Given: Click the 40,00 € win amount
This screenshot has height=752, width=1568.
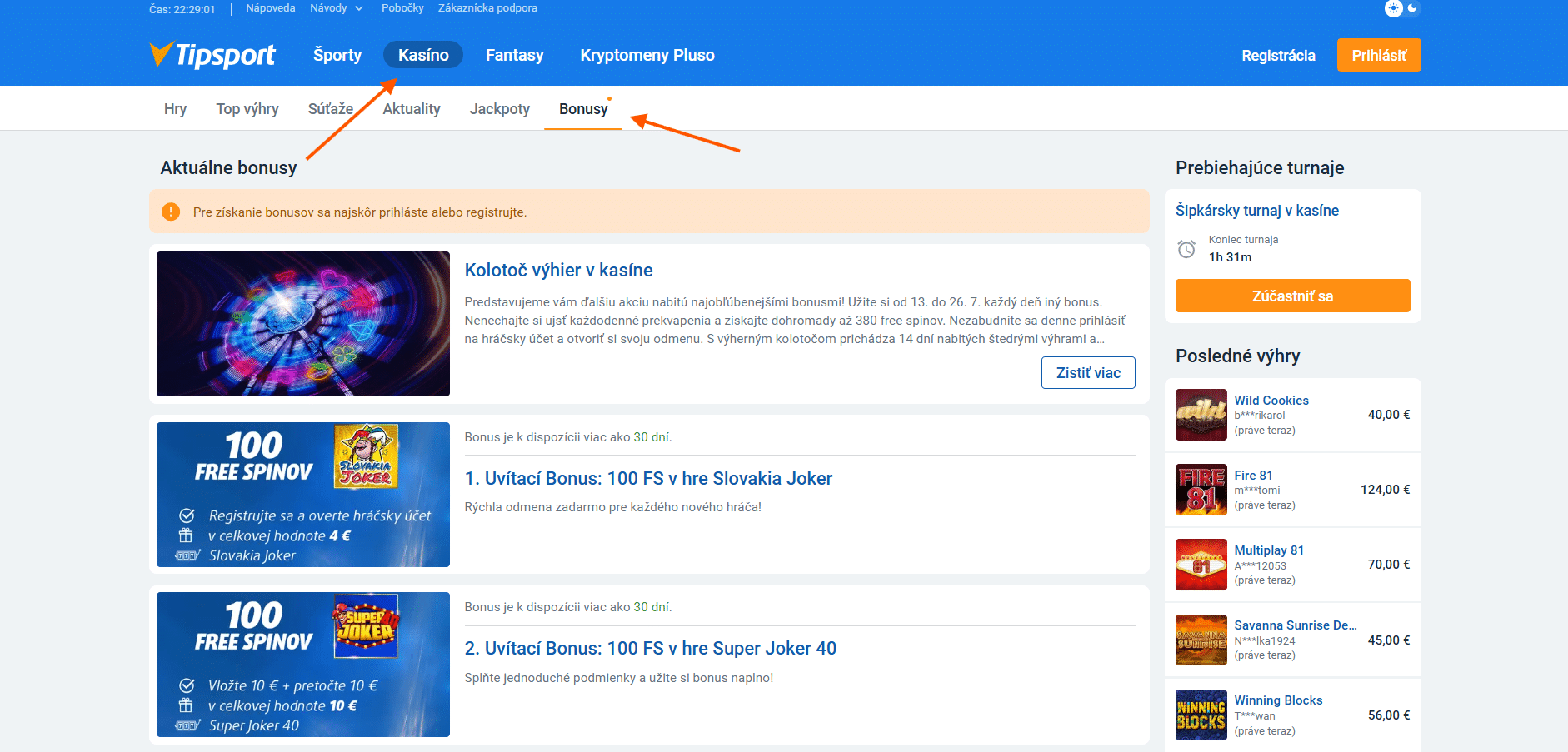Looking at the screenshot, I should pyautogui.click(x=1389, y=415).
